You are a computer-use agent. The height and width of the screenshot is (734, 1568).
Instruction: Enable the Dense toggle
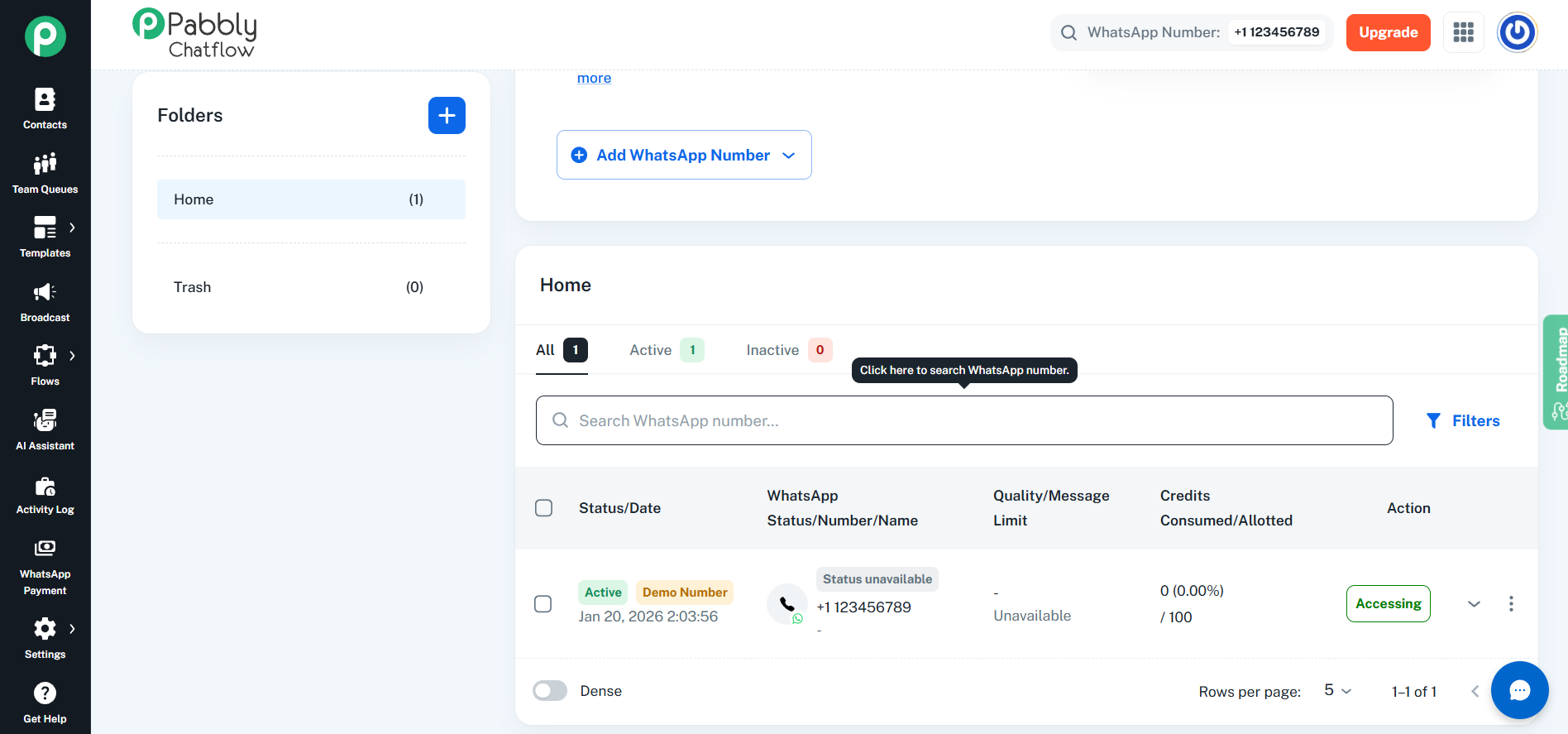550,691
